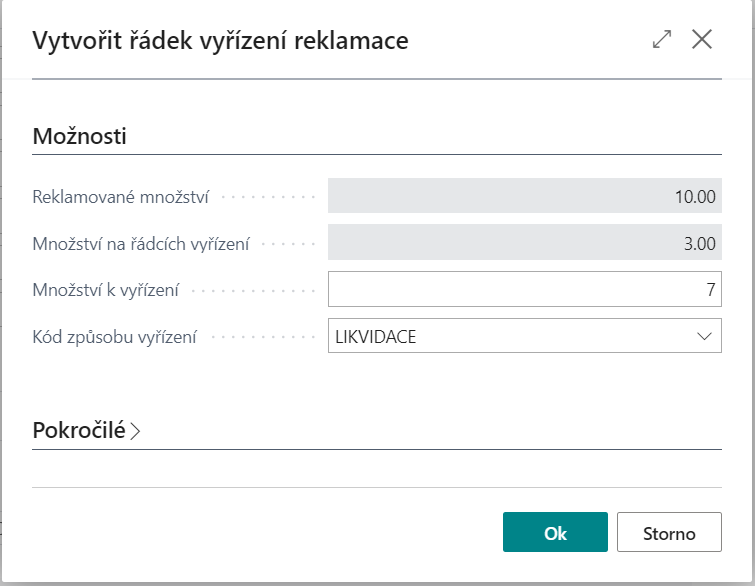Click the Kód způsobu vyřízení label
Screen dimensions: 755x586
(115, 337)
